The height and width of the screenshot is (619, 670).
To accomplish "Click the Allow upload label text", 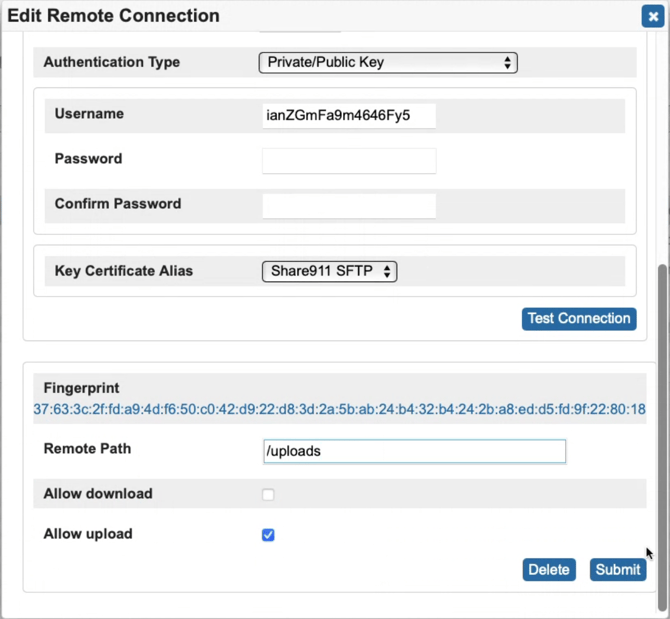I will (x=88, y=534).
